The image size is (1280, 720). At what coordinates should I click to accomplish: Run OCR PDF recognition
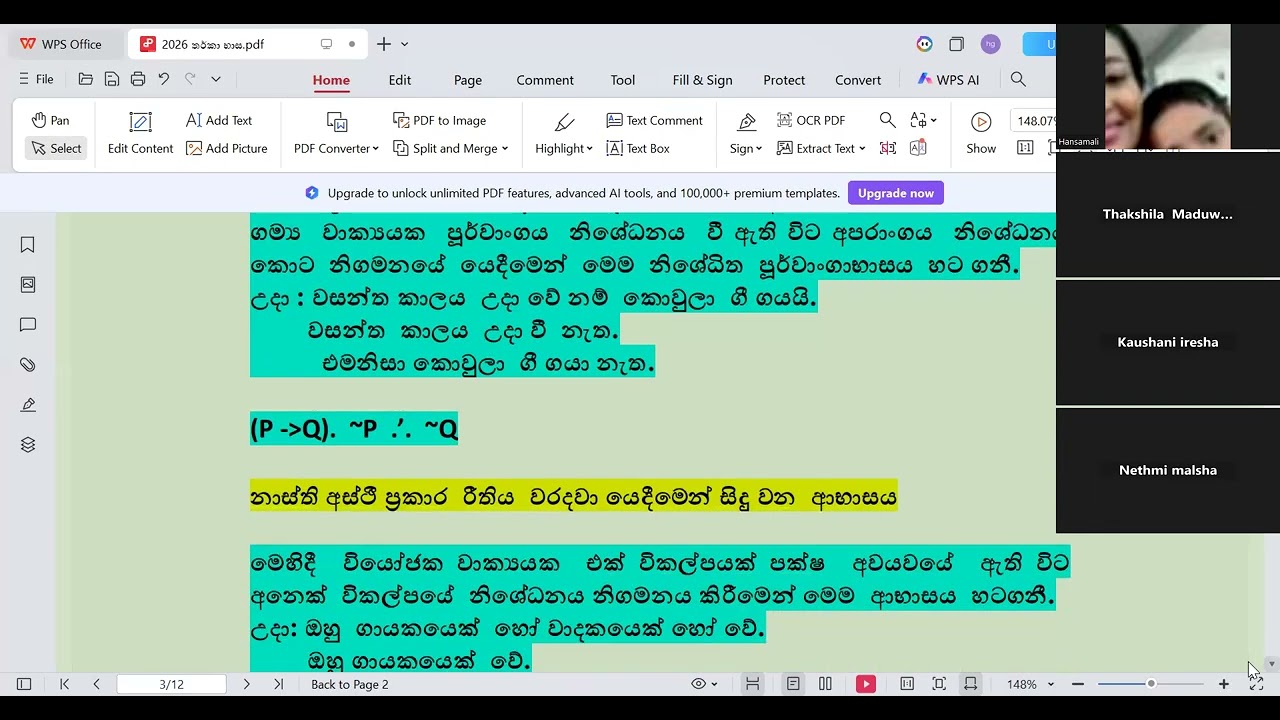(811, 120)
